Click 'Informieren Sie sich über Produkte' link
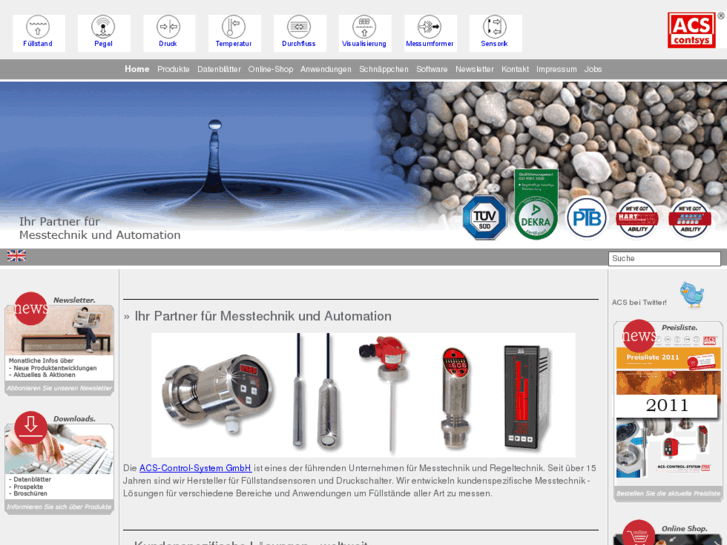This screenshot has height=545, width=727. point(59,507)
